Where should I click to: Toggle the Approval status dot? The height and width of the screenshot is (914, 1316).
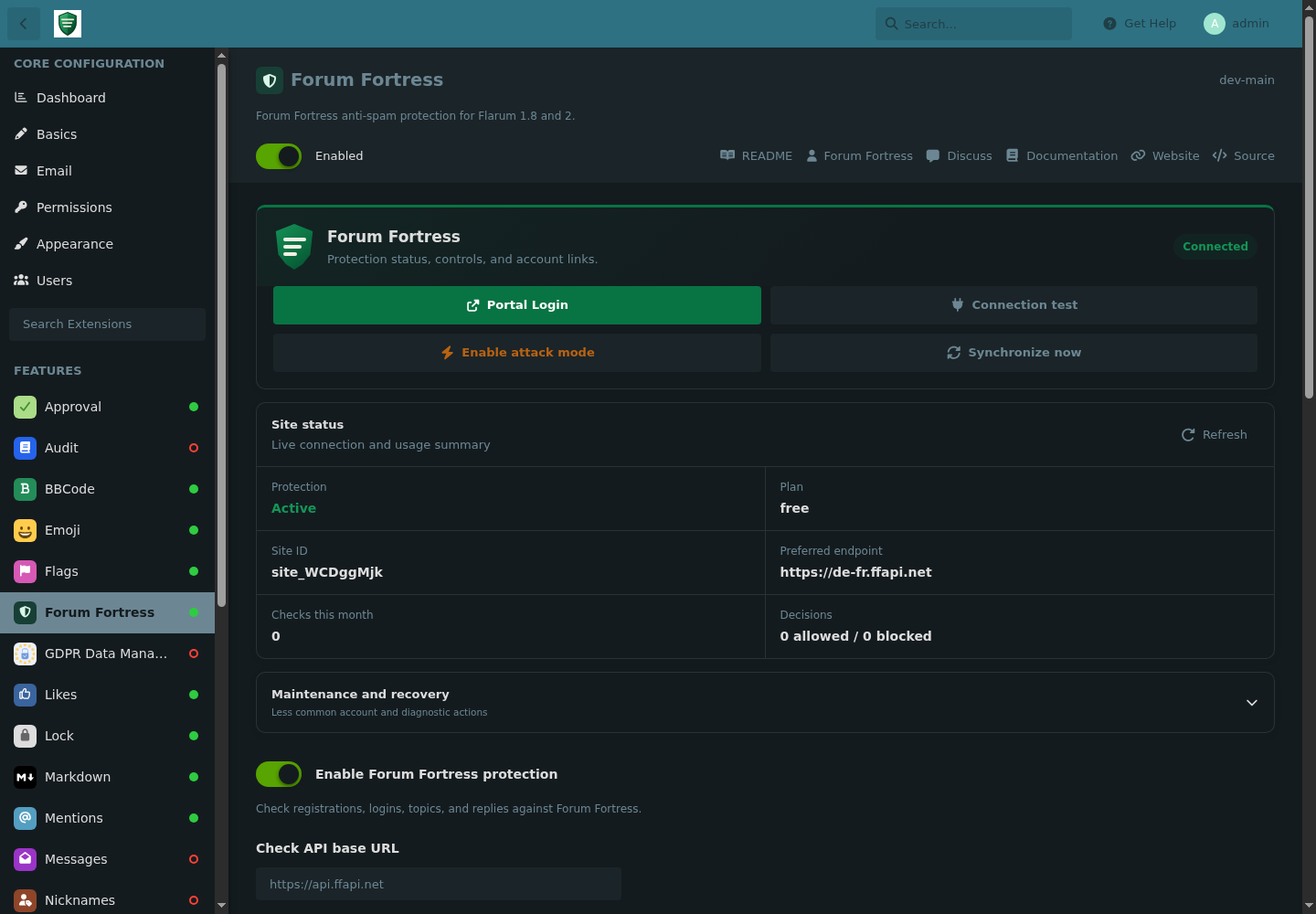[x=194, y=407]
